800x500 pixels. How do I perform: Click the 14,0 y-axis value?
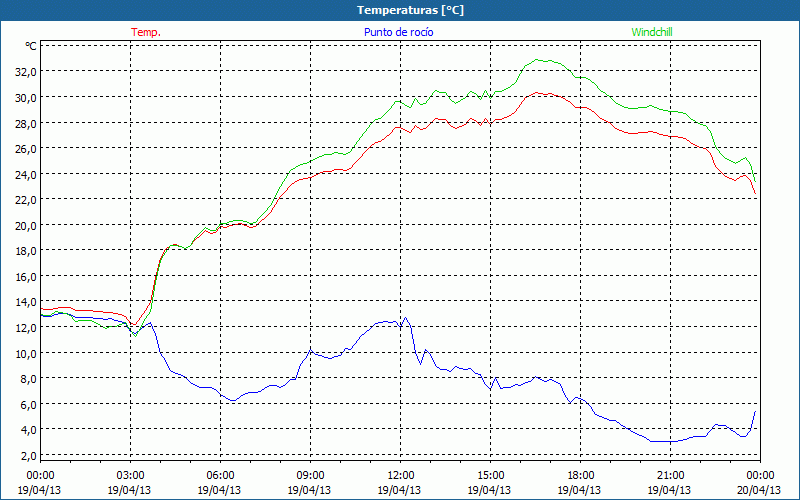27,302
